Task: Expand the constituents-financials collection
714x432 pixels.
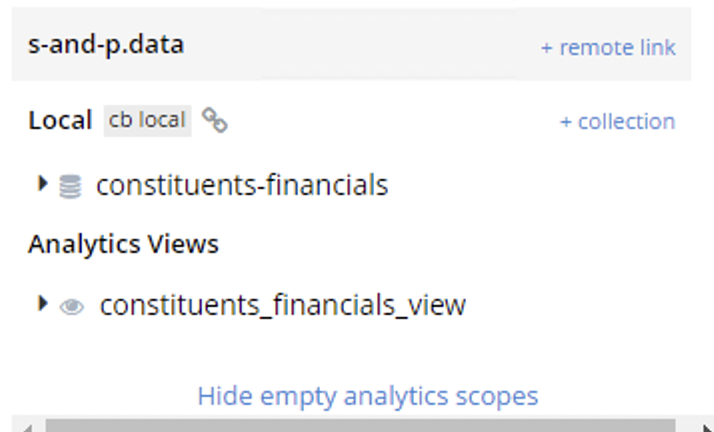Action: coord(42,183)
